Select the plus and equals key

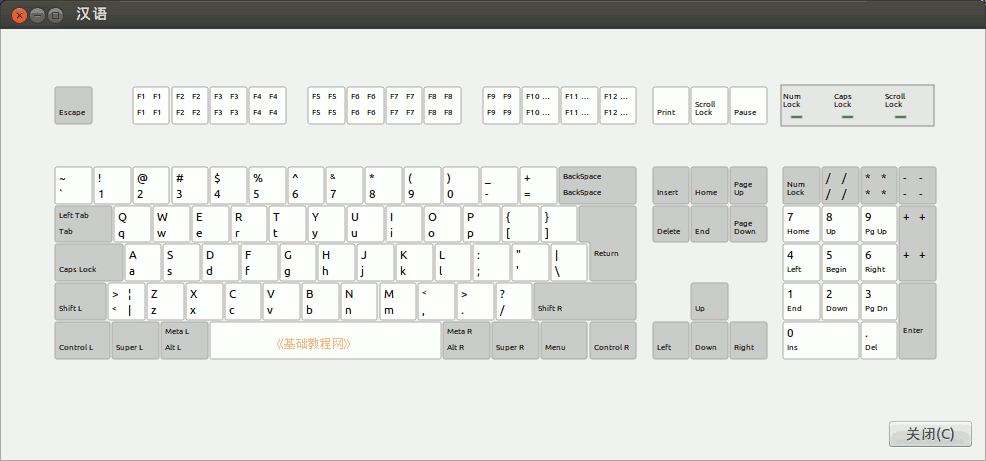tap(538, 186)
